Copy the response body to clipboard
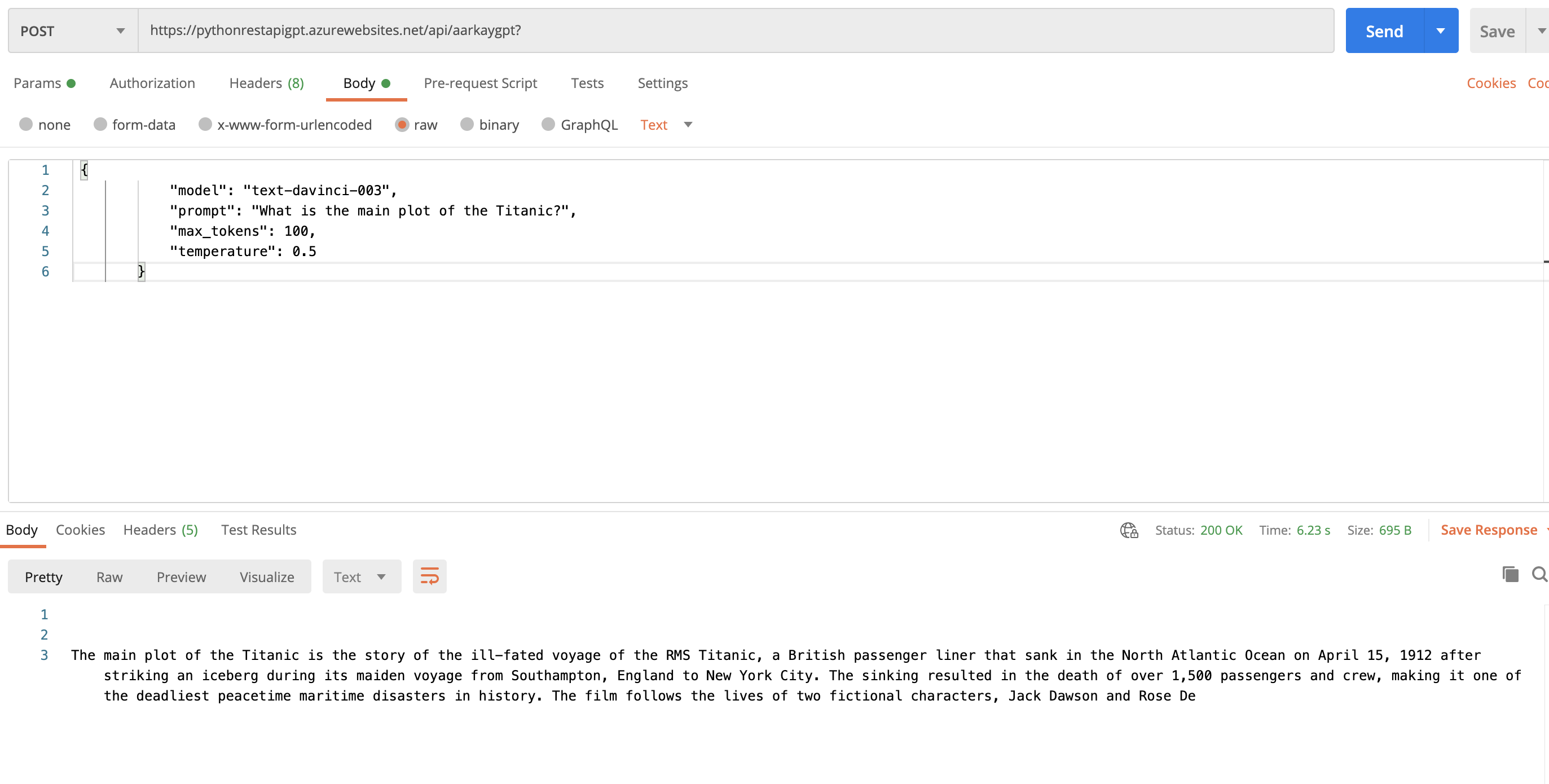Viewport: 1549px width, 784px height. coord(1510,575)
